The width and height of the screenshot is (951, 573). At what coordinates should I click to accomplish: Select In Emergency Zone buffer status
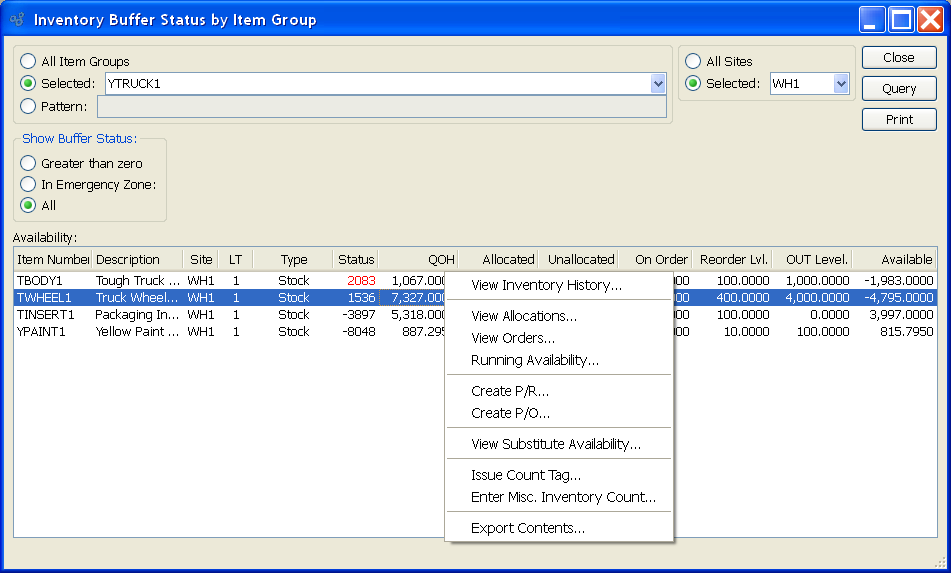click(x=28, y=185)
